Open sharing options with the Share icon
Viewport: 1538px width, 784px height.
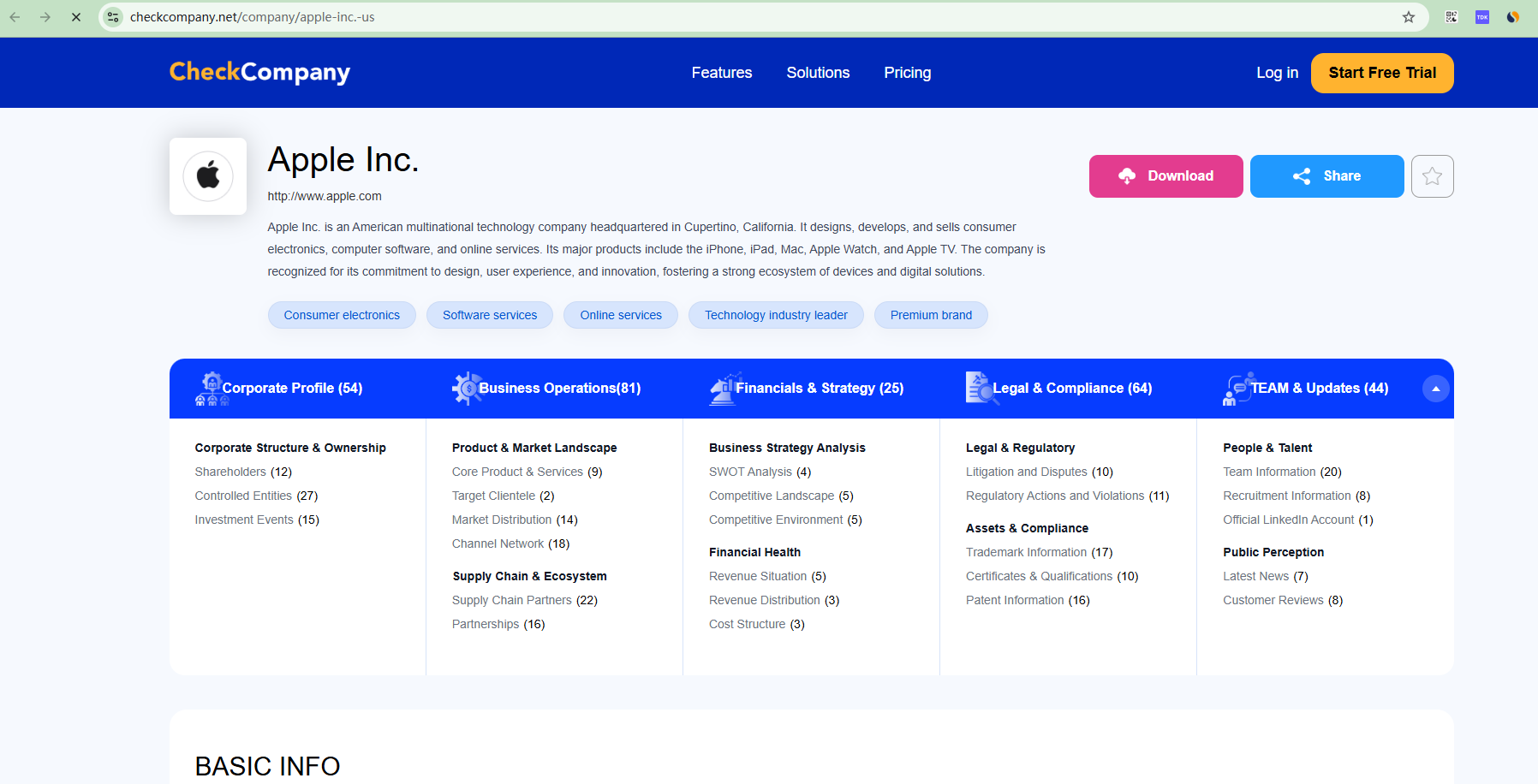(1302, 175)
